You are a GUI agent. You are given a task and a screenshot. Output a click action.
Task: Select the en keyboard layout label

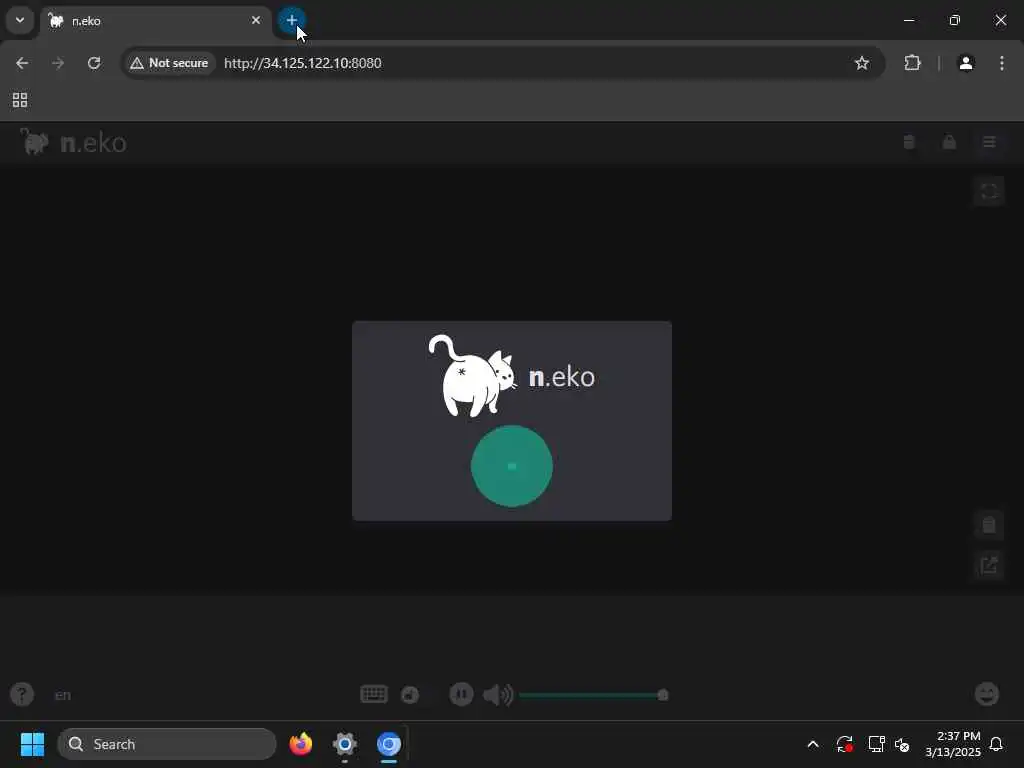tap(63, 695)
